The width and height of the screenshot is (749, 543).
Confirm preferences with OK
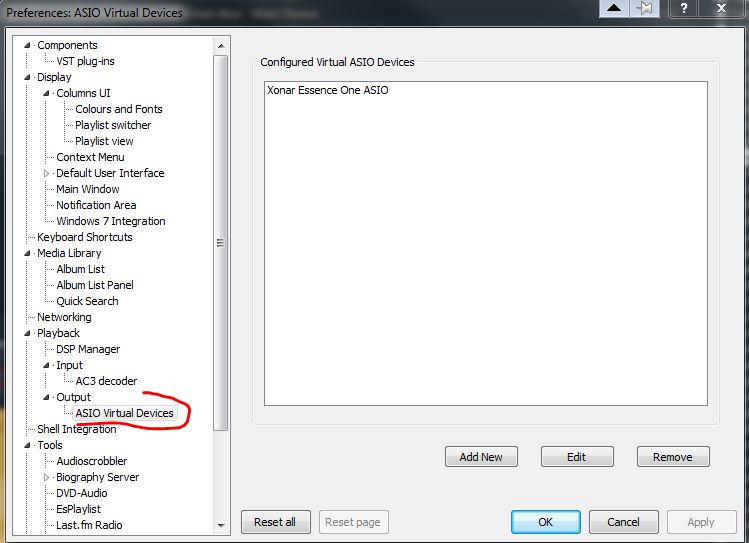[x=546, y=522]
